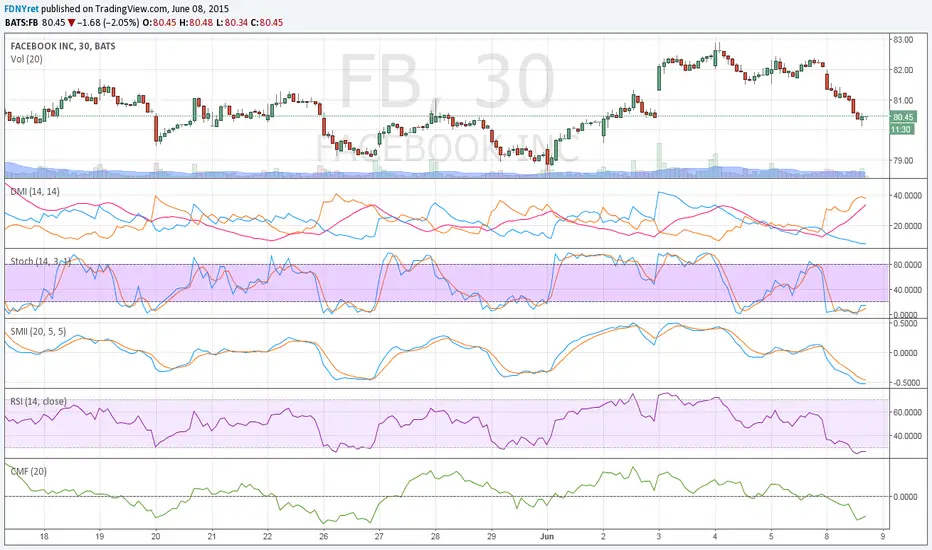
Task: Click 40.0000 on the RSI pane axis
Action: 908,436
